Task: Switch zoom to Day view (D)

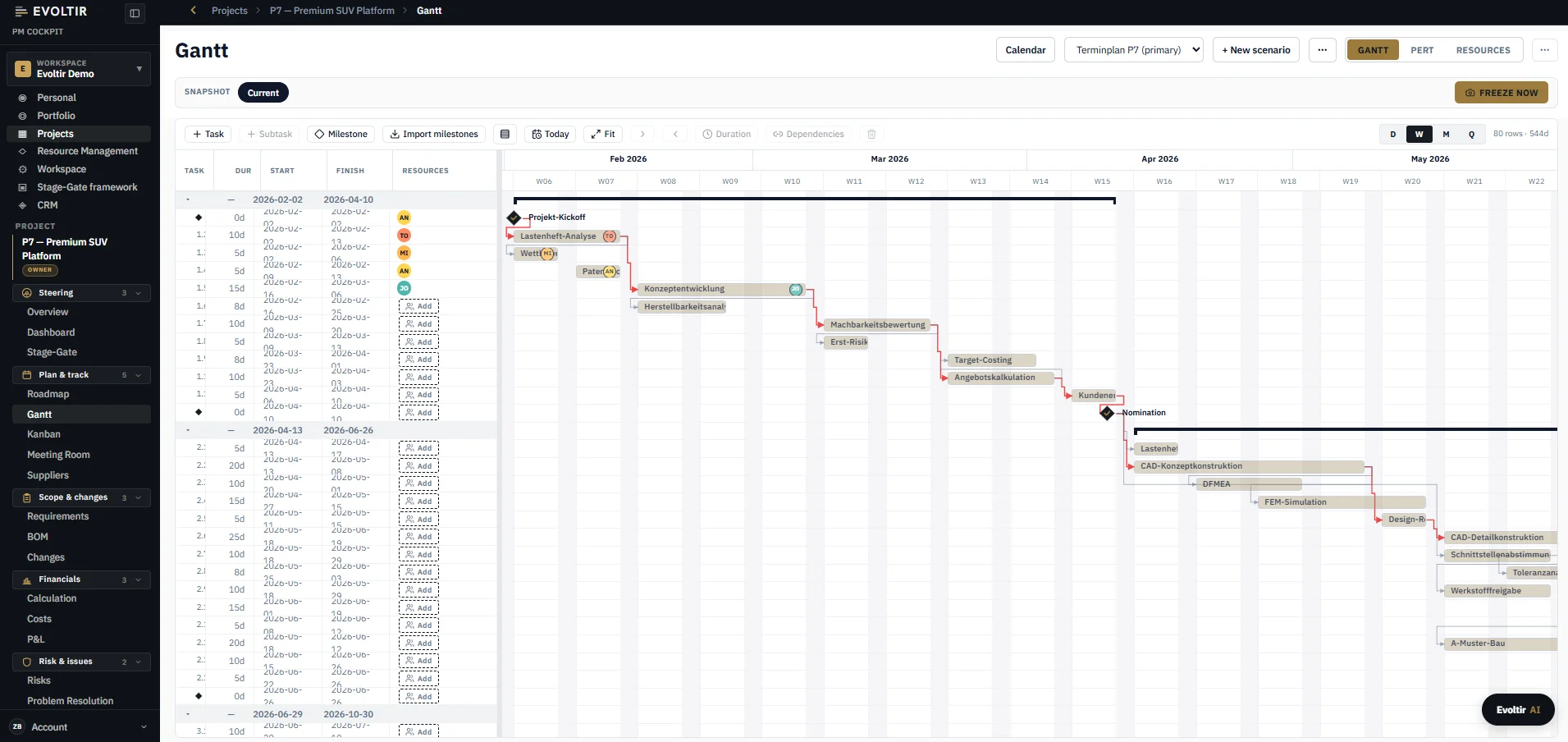Action: pos(1392,134)
